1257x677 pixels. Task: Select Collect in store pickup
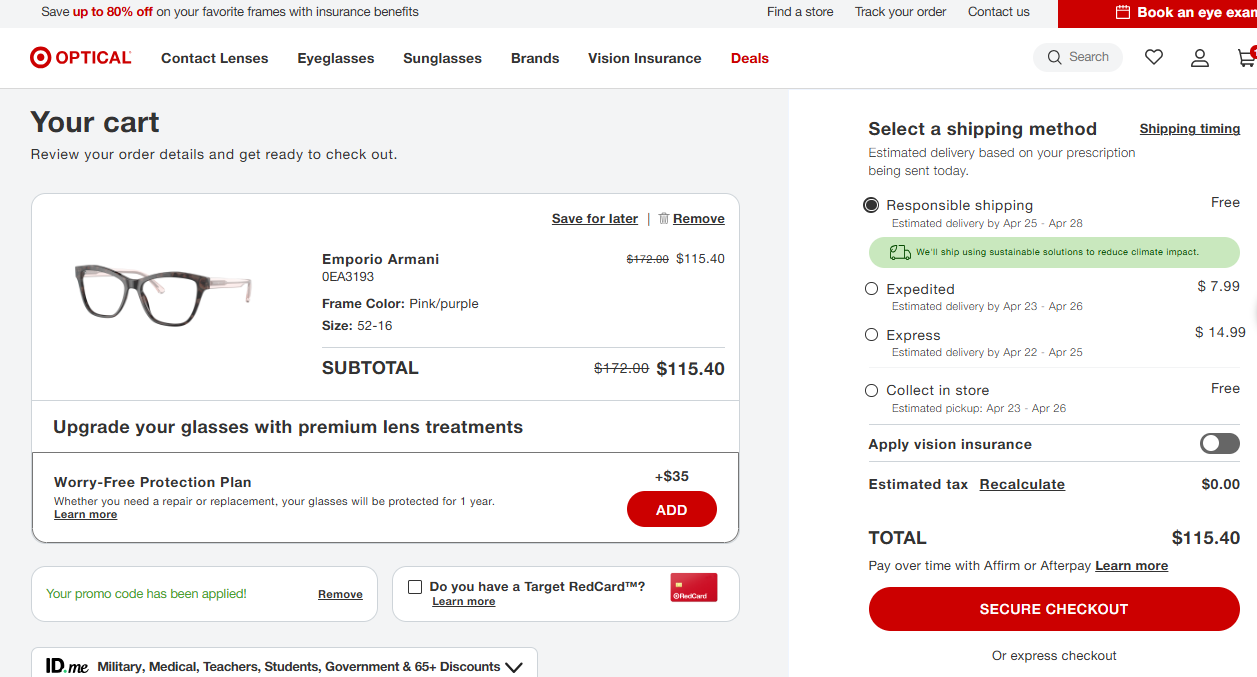[x=872, y=390]
